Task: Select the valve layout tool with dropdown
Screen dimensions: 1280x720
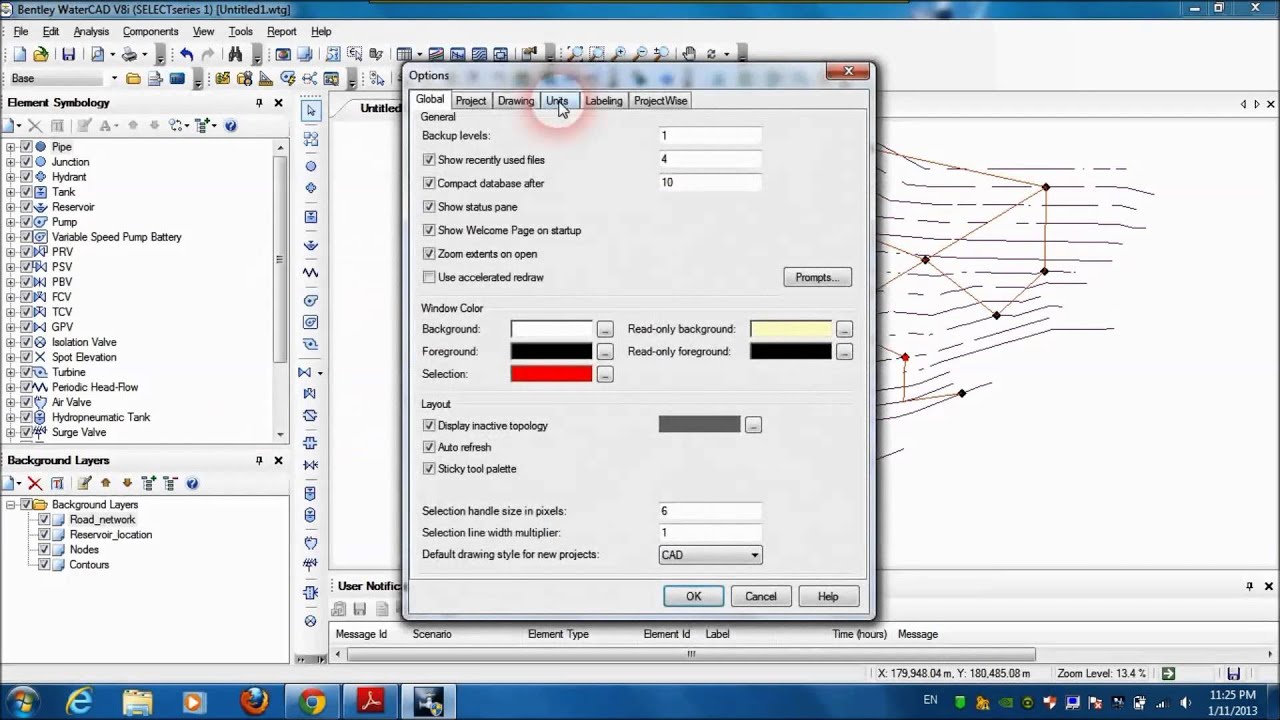Action: click(x=311, y=372)
